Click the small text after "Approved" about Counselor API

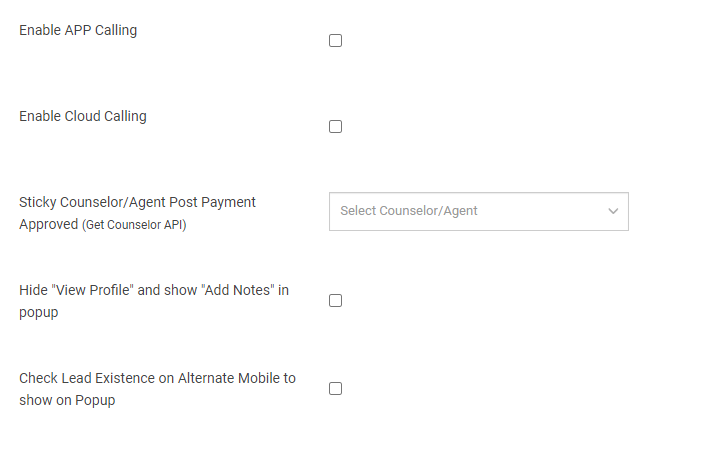coord(134,225)
